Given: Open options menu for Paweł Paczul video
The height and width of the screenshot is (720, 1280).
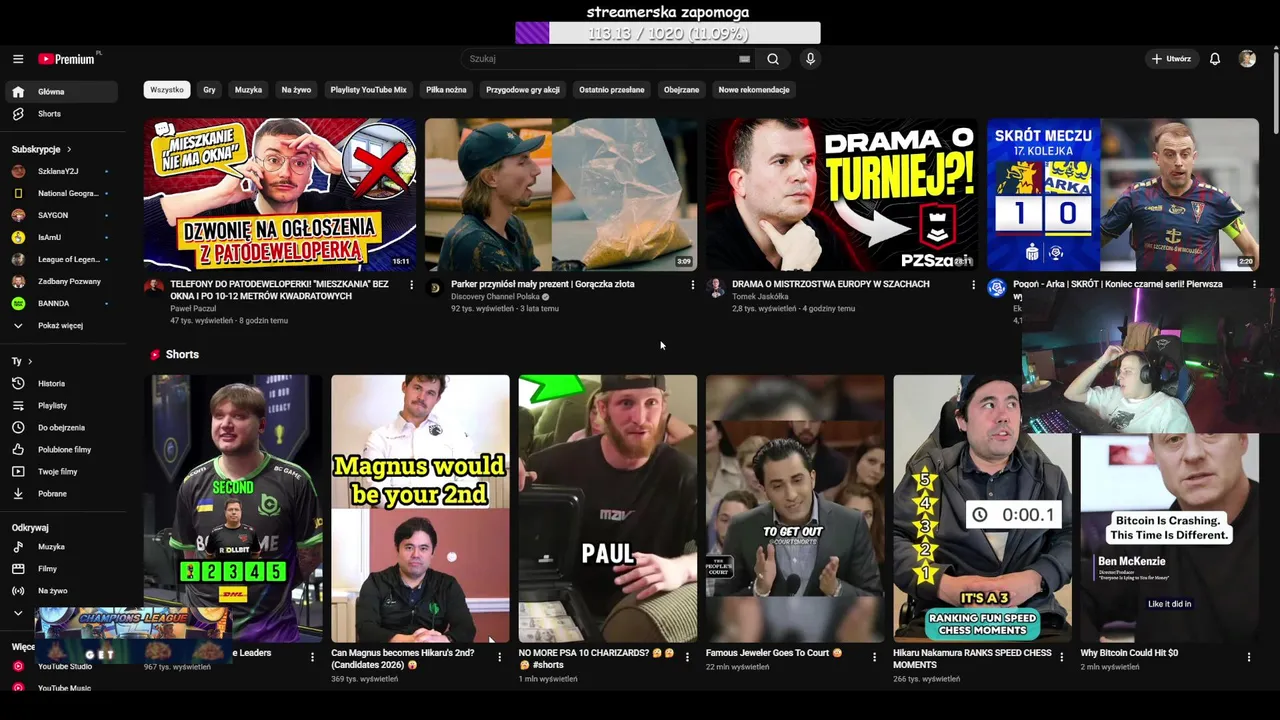Looking at the screenshot, I should [x=411, y=285].
